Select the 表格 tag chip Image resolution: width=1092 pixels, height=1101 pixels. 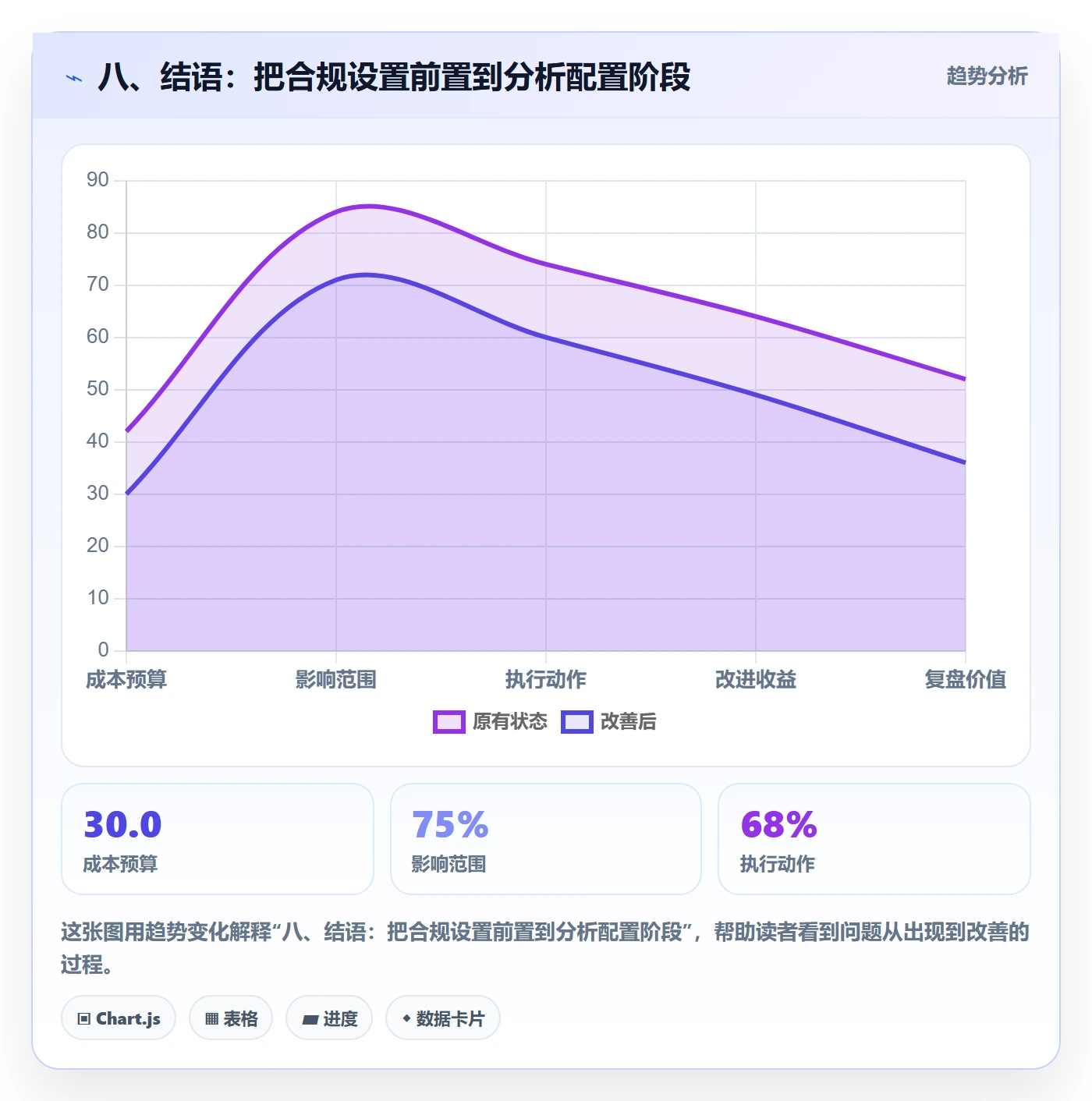(231, 1018)
